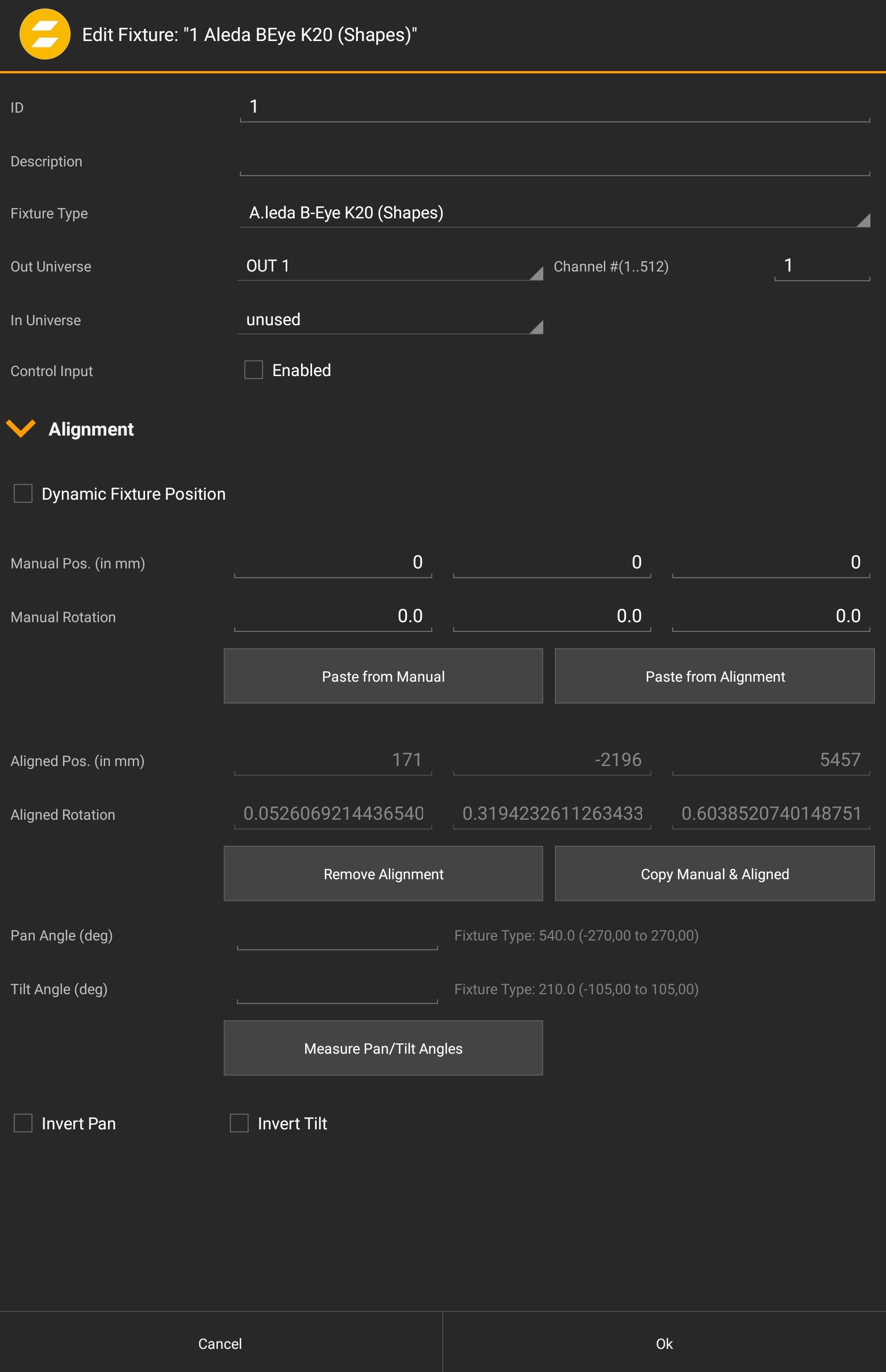Open the Fixture Type dropdown
886x1372 pixels.
[x=554, y=213]
